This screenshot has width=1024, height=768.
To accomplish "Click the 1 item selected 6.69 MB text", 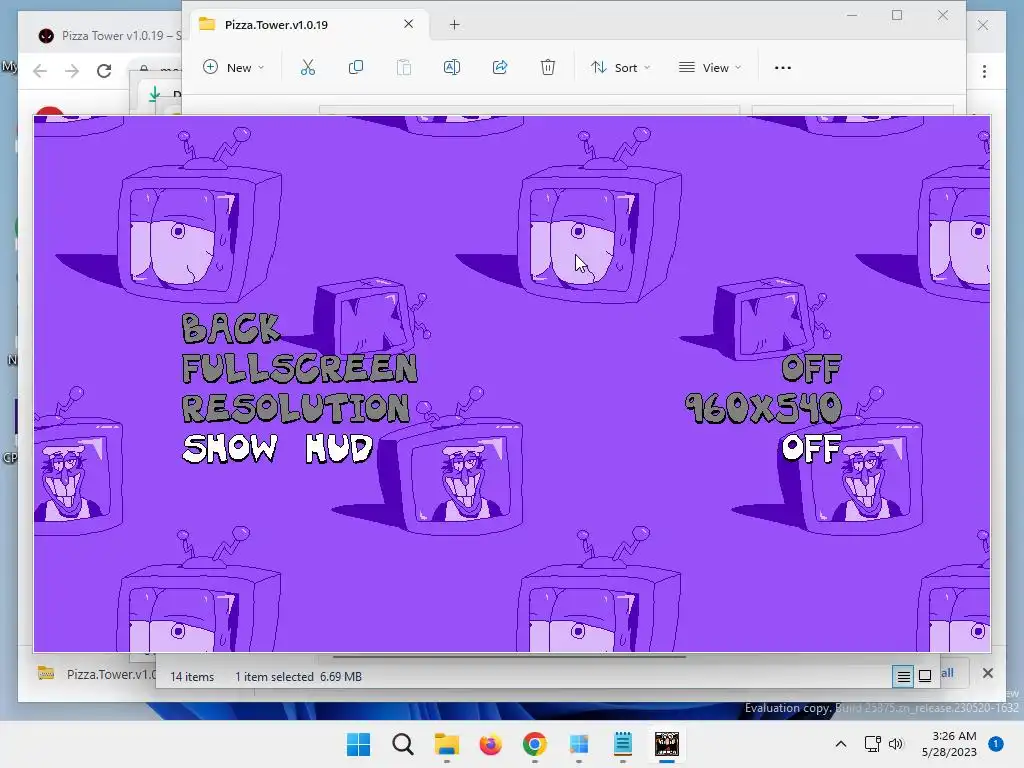I will 298,677.
